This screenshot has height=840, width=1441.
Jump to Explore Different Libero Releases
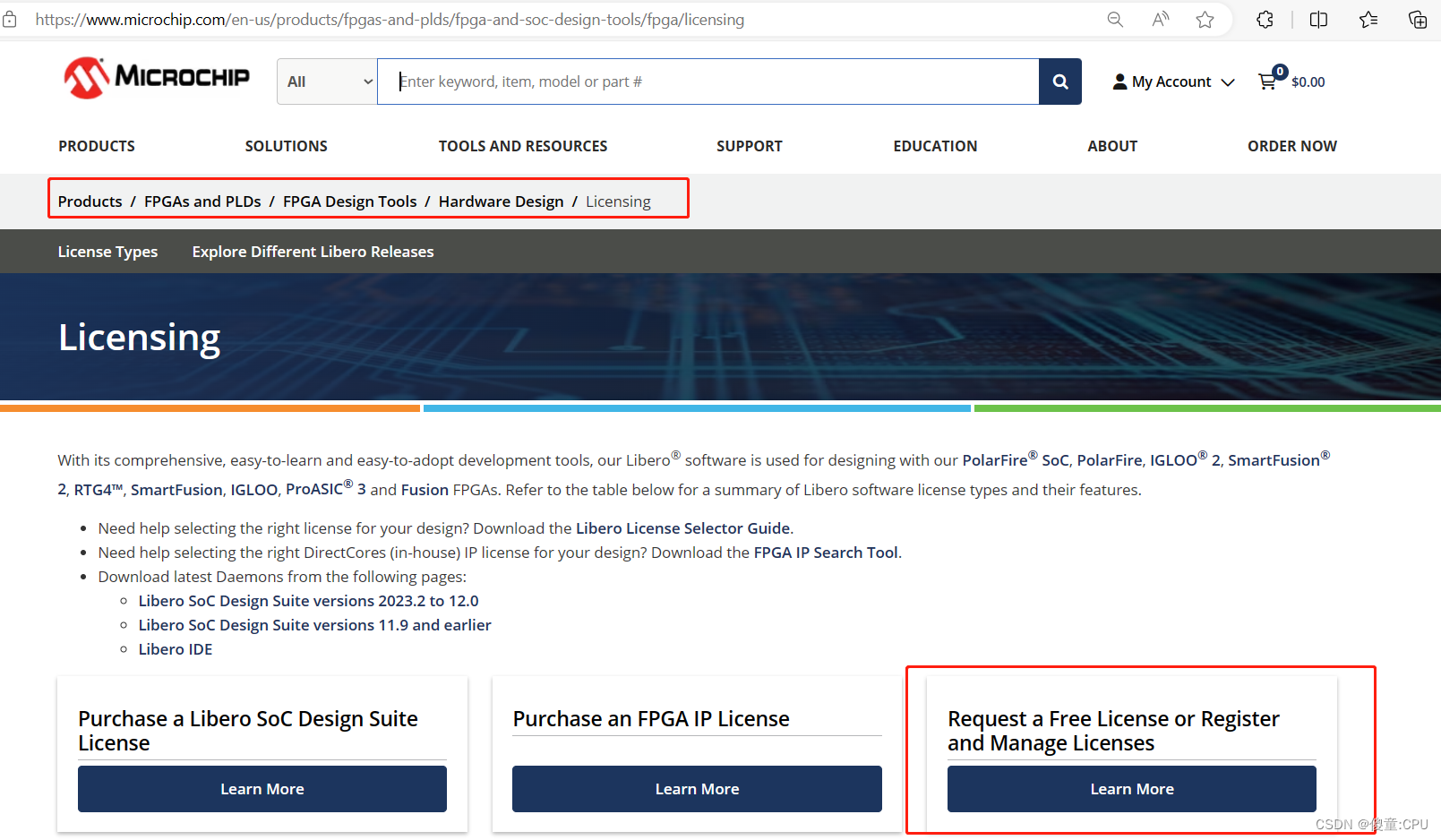313,252
